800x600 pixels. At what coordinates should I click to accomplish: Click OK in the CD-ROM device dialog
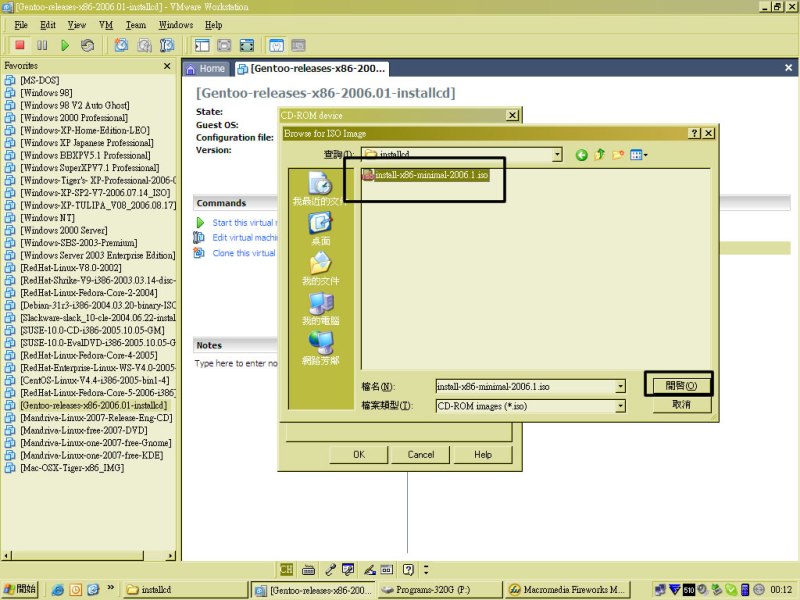click(x=359, y=455)
